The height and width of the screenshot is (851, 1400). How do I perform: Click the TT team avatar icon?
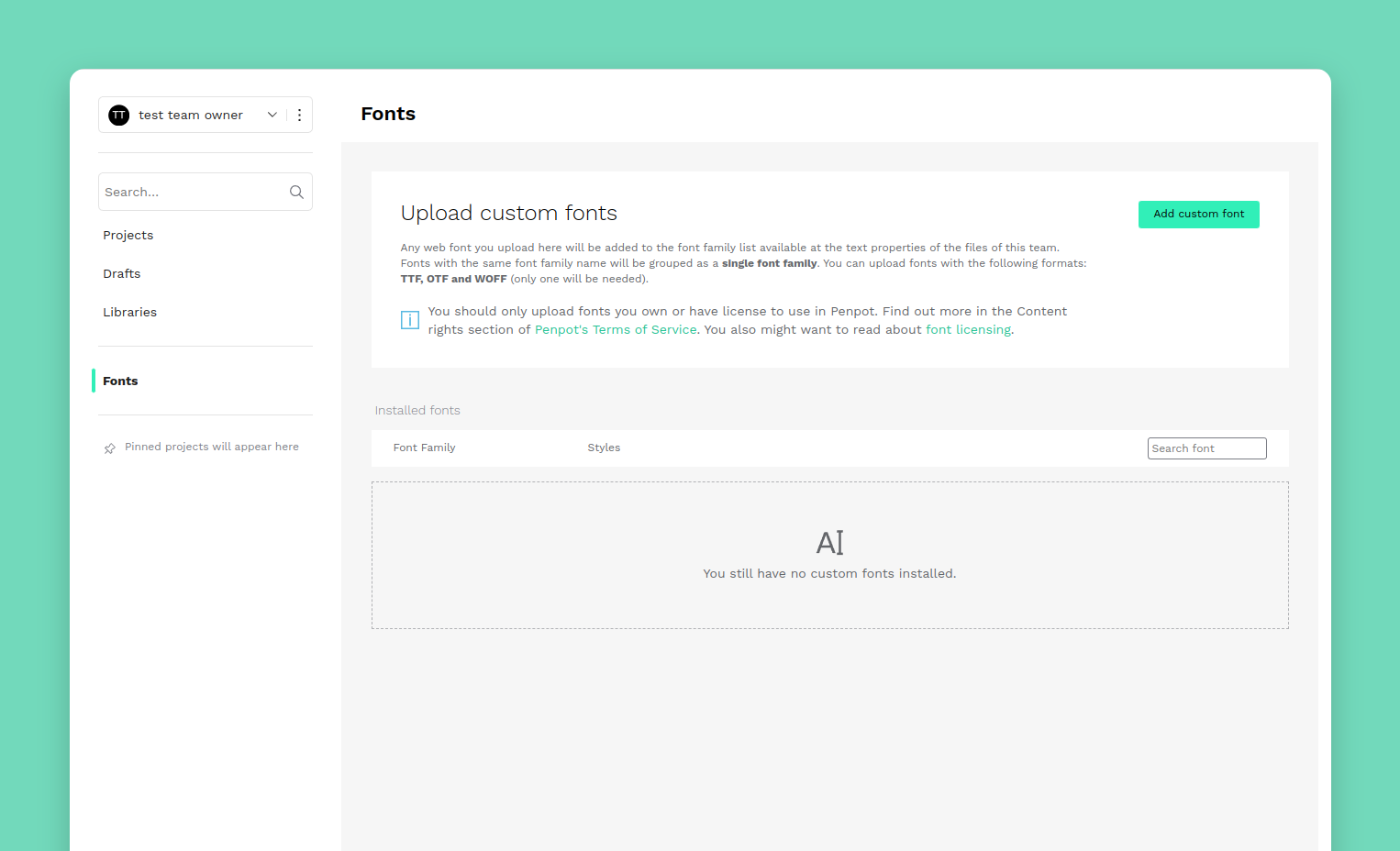click(x=119, y=115)
